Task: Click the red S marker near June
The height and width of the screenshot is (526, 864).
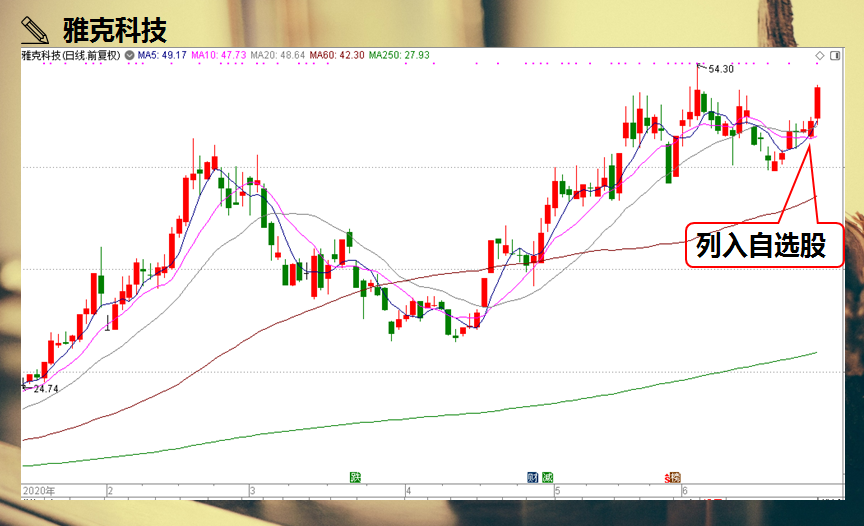Action: [x=668, y=477]
